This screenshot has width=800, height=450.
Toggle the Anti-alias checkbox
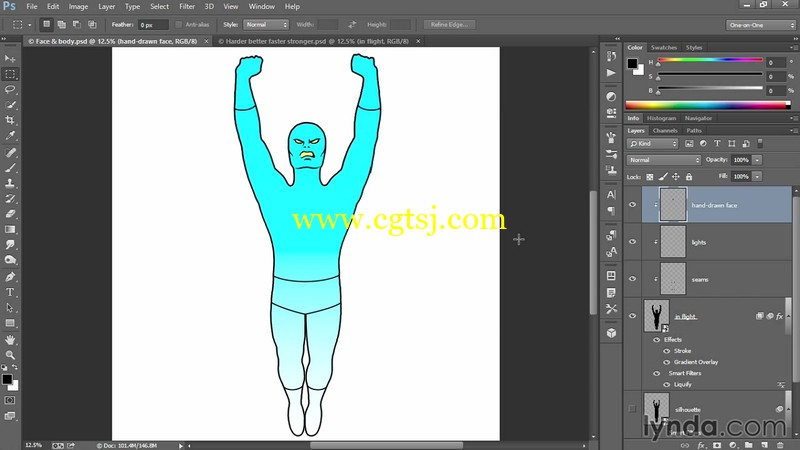(x=179, y=24)
